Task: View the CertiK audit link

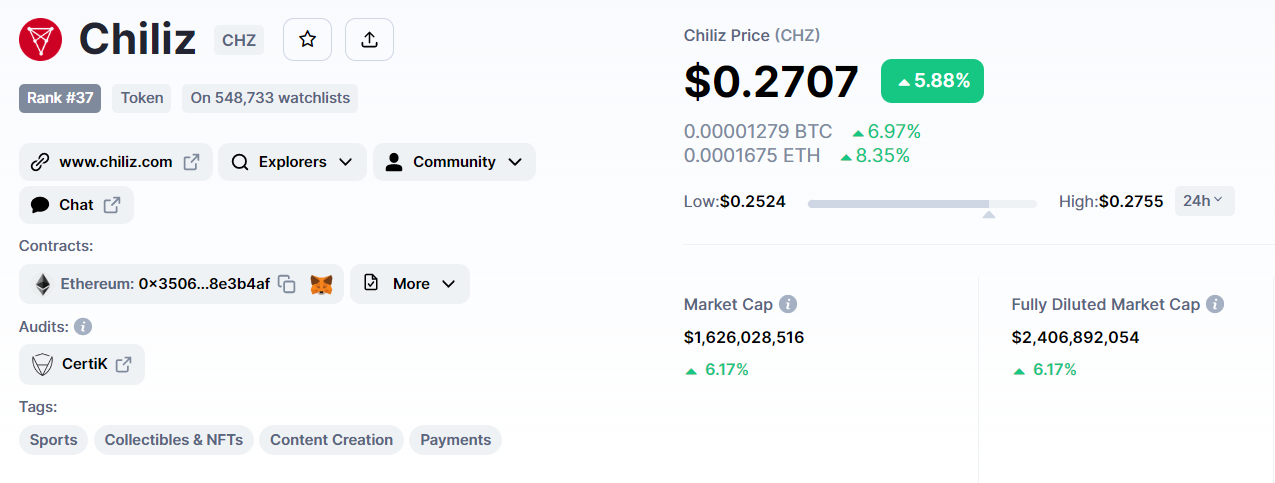Action: (x=82, y=364)
